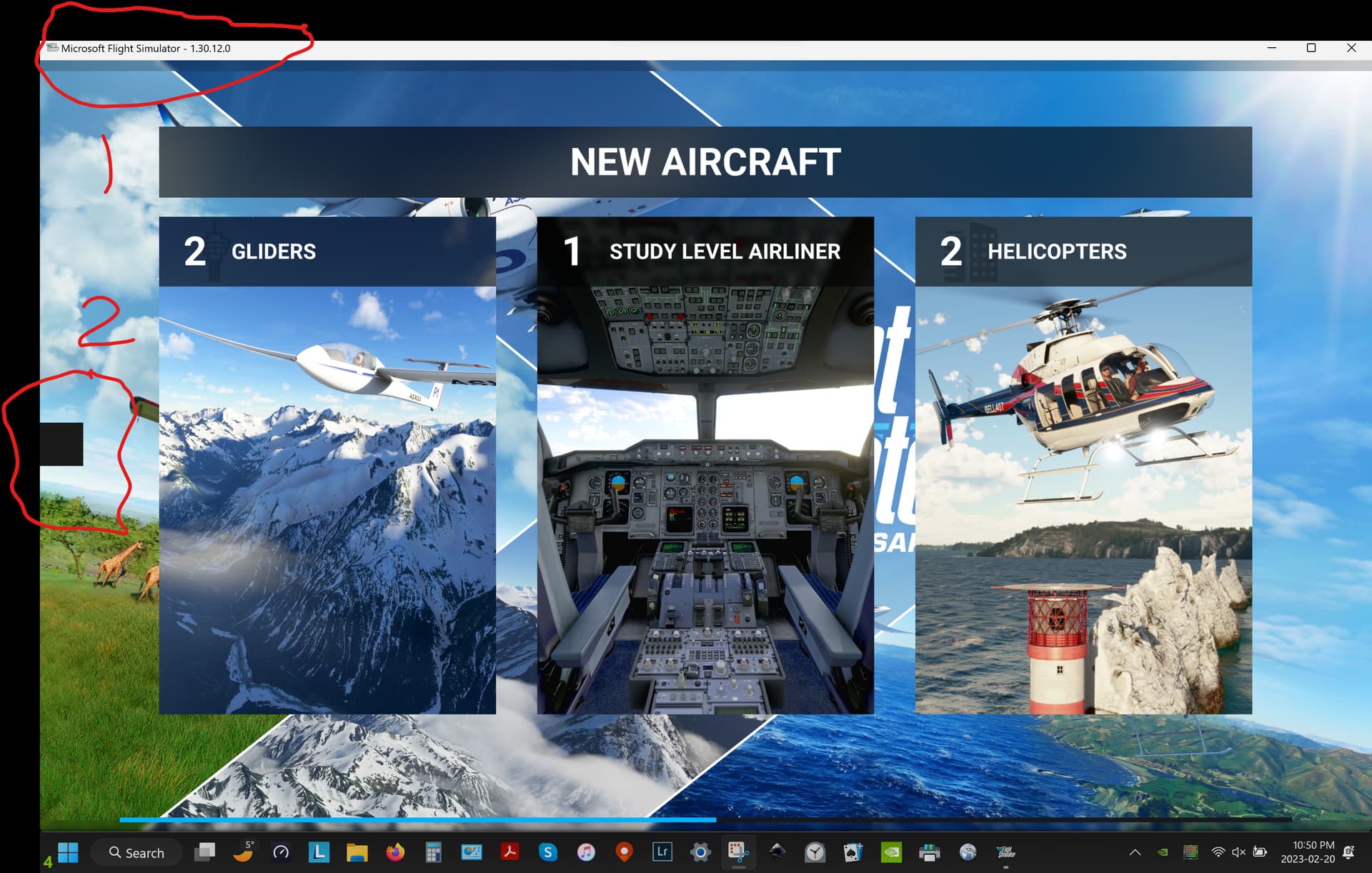This screenshot has height=873, width=1372.
Task: Launch iTunes music icon
Action: coord(586,852)
